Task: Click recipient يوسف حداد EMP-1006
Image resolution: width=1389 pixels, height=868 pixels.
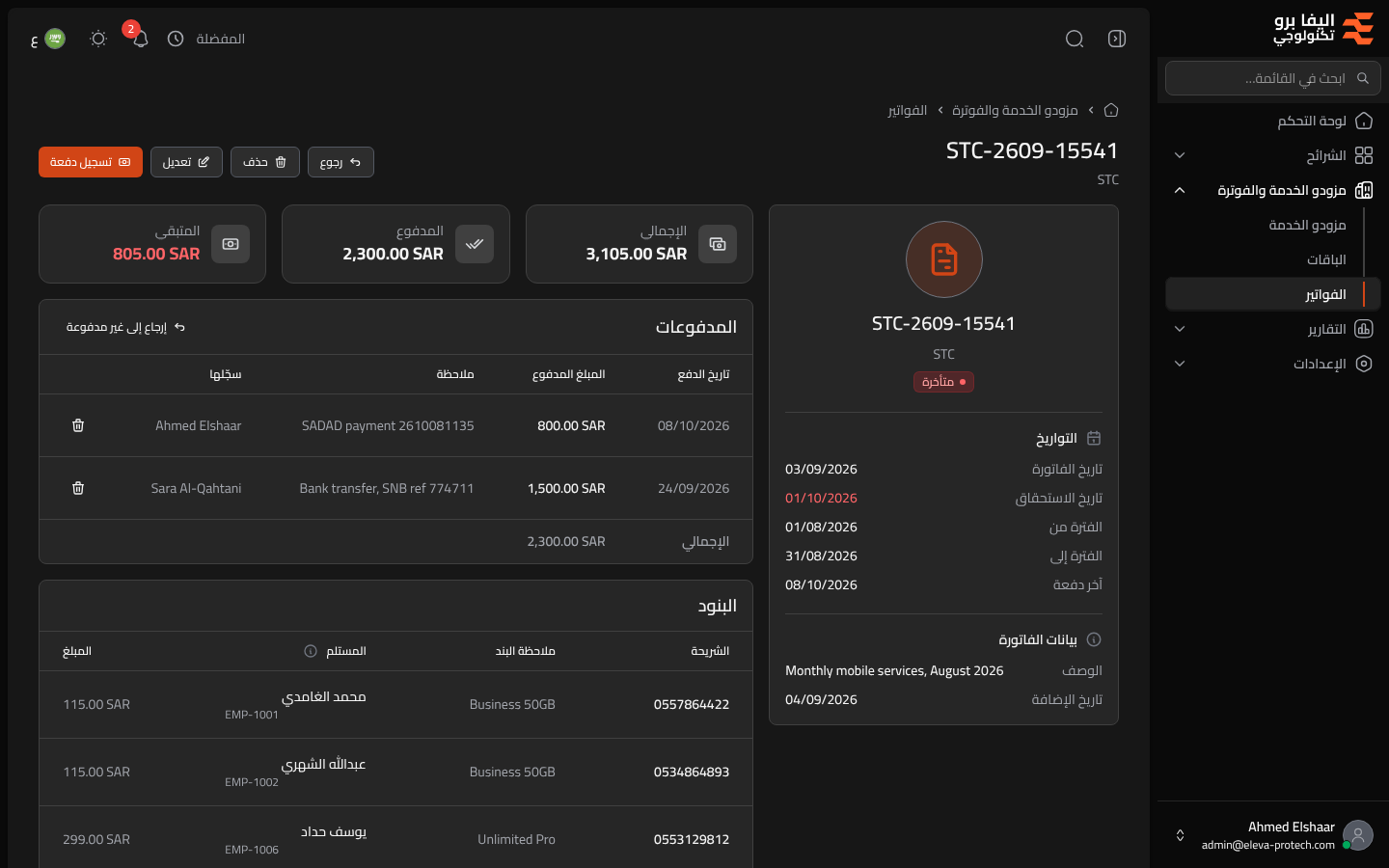Action: tap(296, 839)
